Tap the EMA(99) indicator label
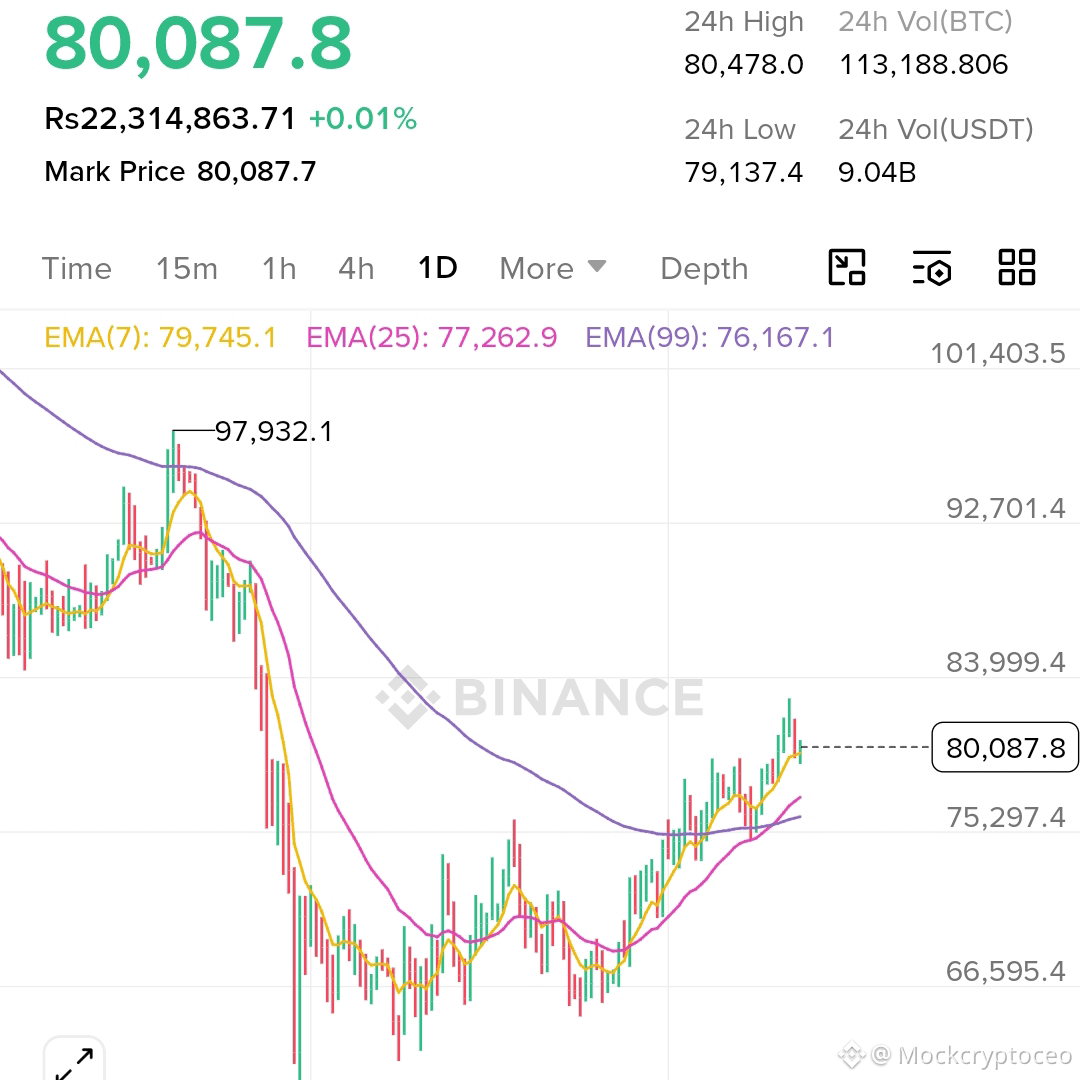 710,338
